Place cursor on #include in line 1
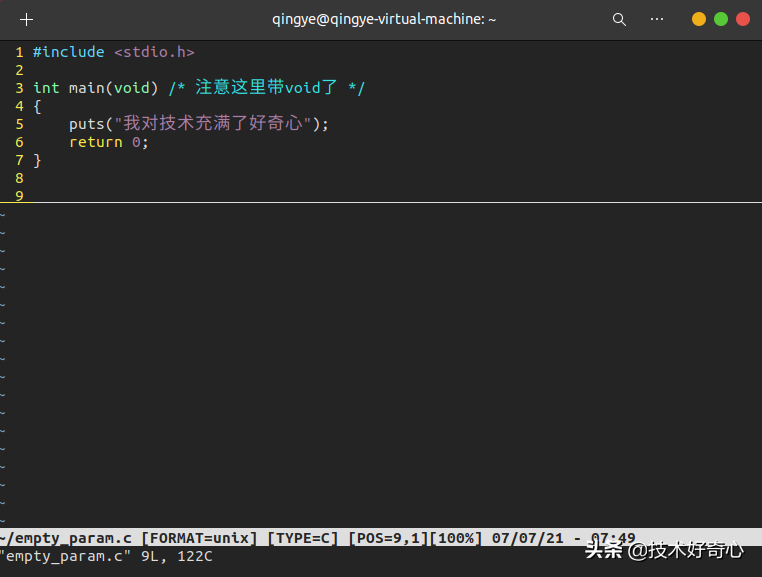 (x=68, y=52)
